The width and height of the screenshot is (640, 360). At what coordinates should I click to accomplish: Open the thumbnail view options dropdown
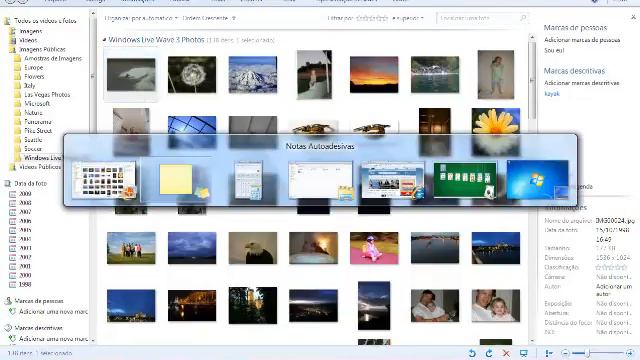point(549,353)
